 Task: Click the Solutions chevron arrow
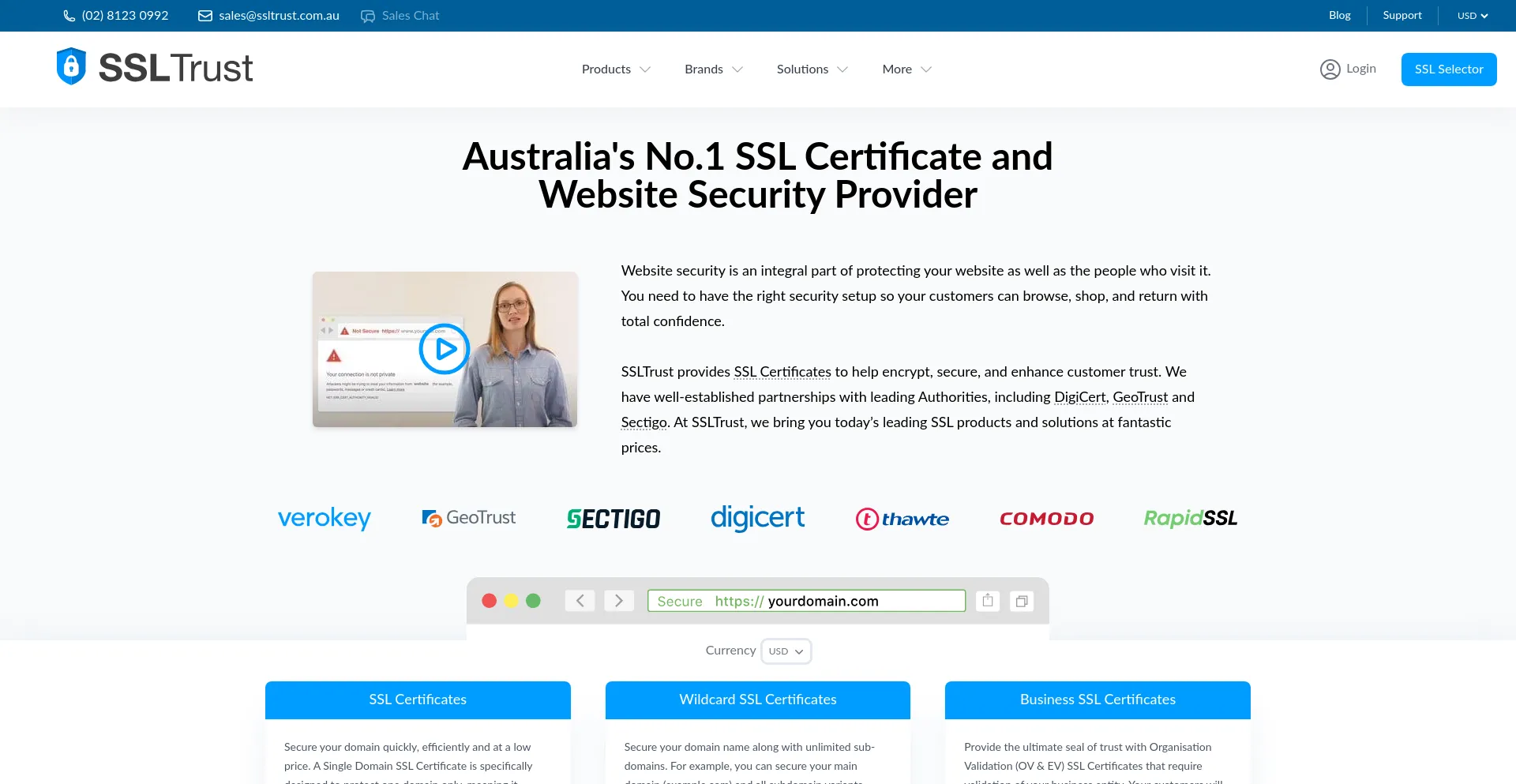[x=842, y=69]
